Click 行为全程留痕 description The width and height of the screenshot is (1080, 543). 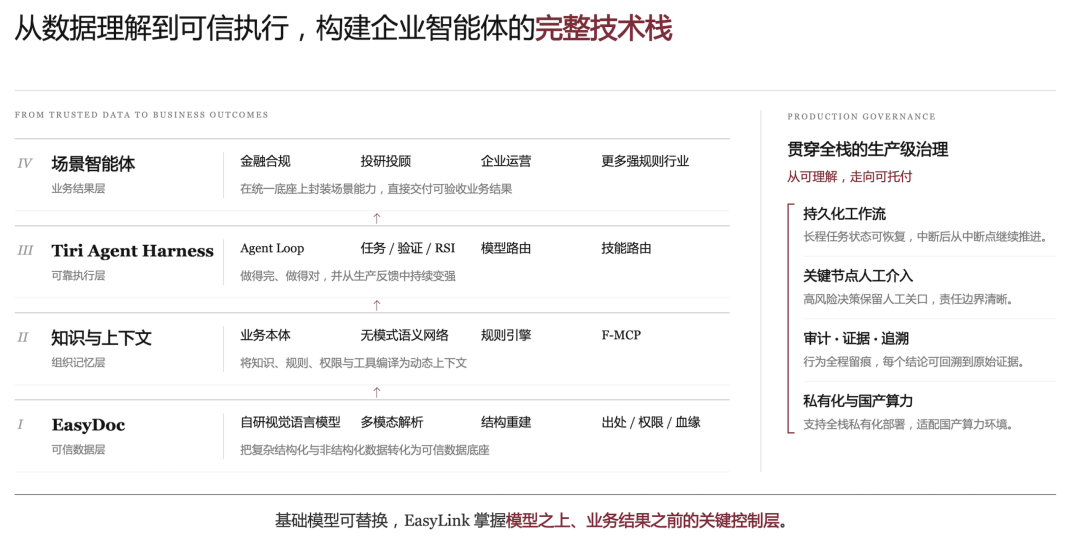[913, 362]
